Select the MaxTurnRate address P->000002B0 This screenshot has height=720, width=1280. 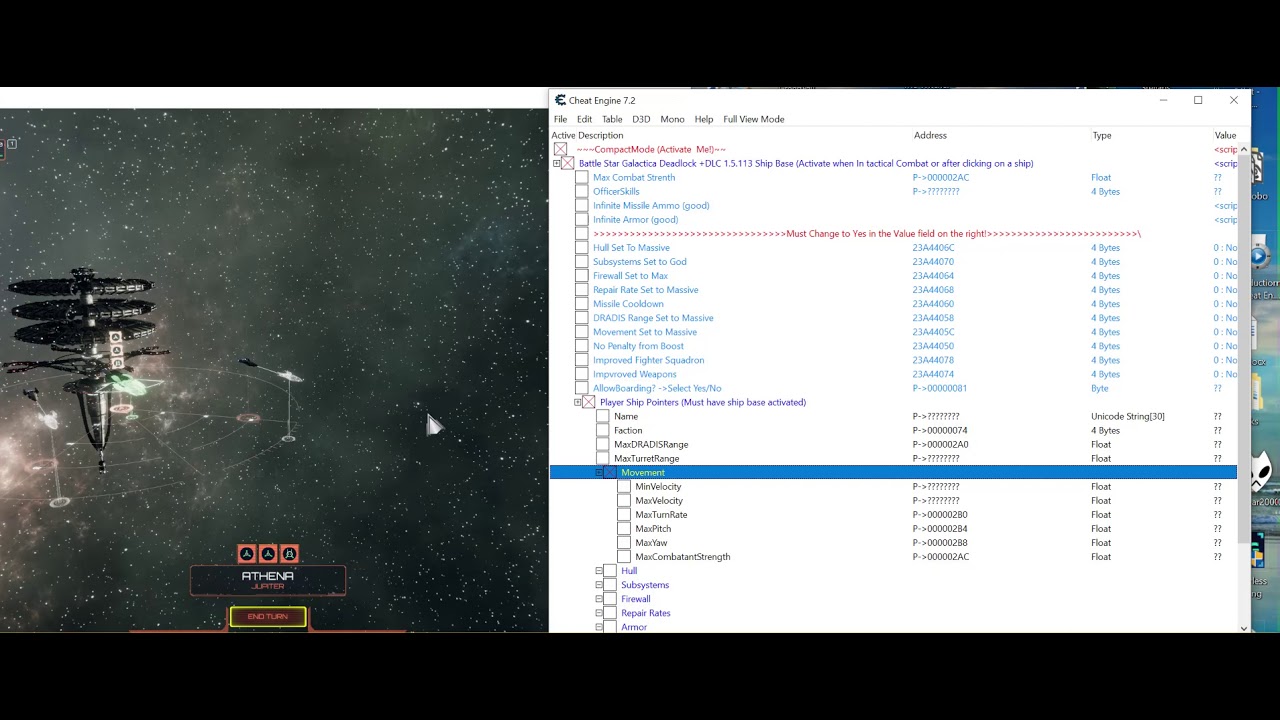(x=940, y=514)
